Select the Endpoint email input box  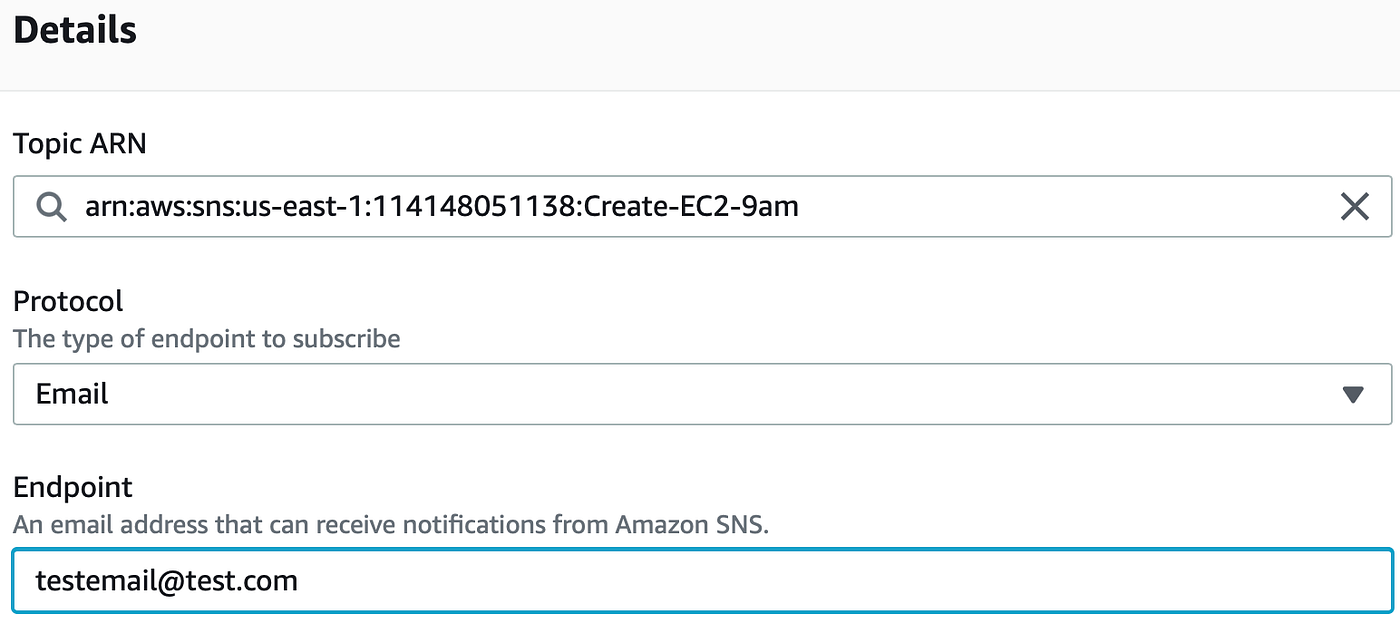(600, 580)
